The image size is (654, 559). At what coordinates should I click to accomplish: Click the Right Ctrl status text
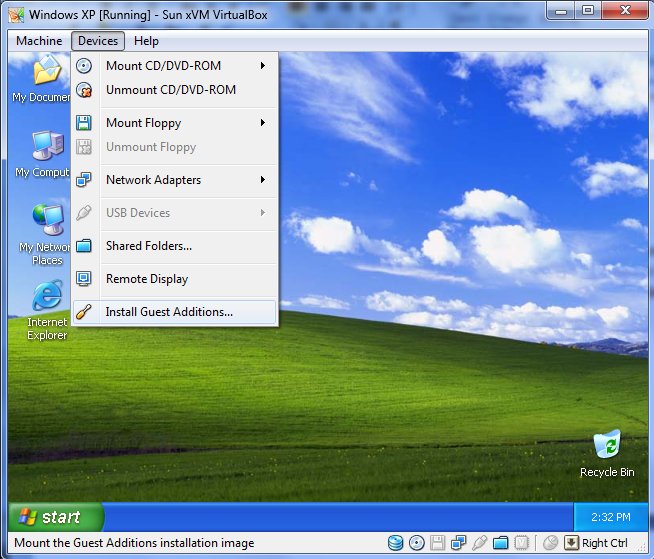tap(604, 543)
